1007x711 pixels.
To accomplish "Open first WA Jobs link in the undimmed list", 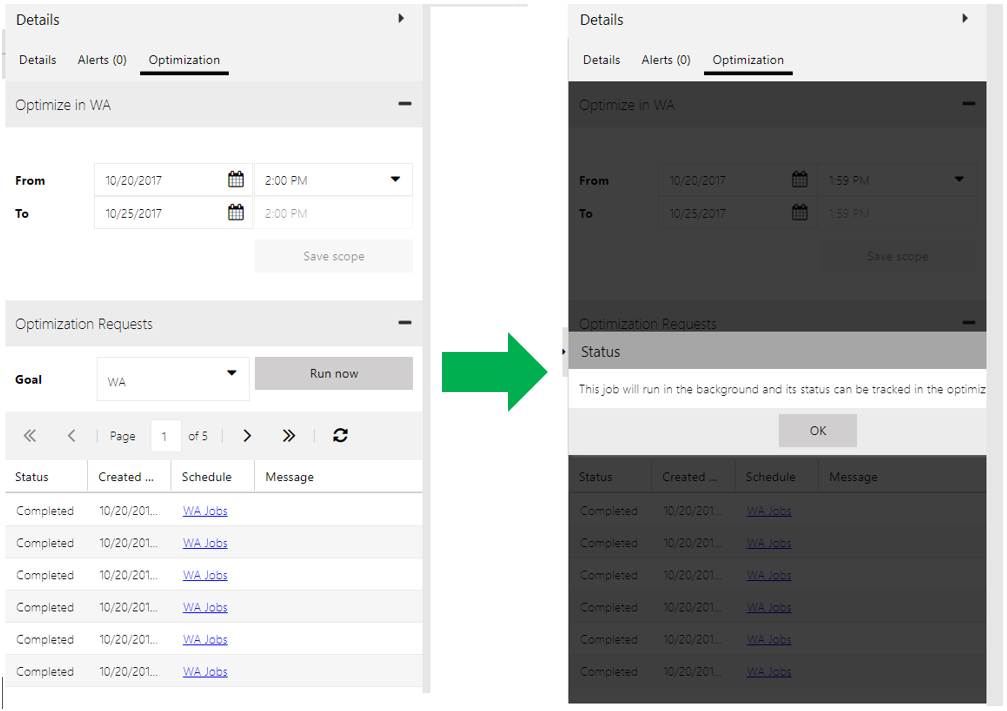I will 205,511.
